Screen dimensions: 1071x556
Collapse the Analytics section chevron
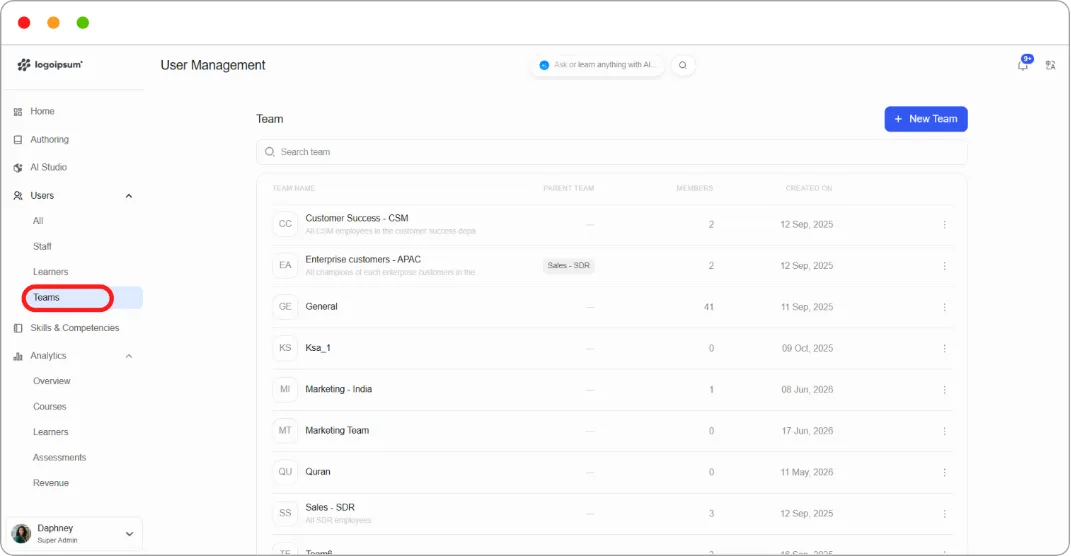(x=128, y=356)
